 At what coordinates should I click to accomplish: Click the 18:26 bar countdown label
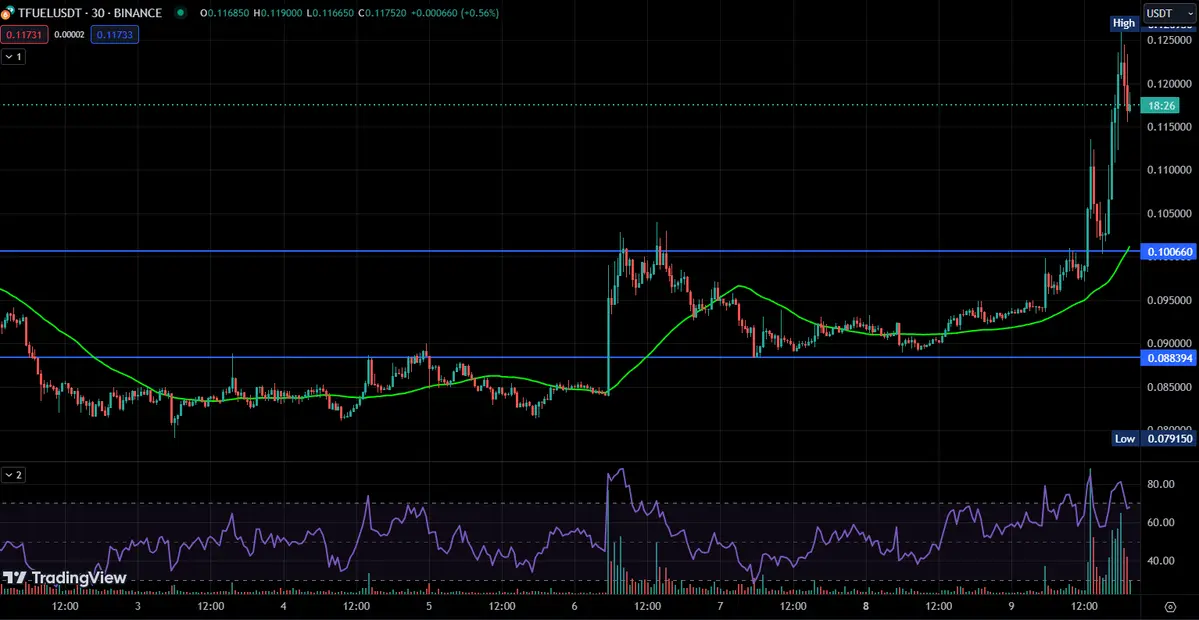1160,105
